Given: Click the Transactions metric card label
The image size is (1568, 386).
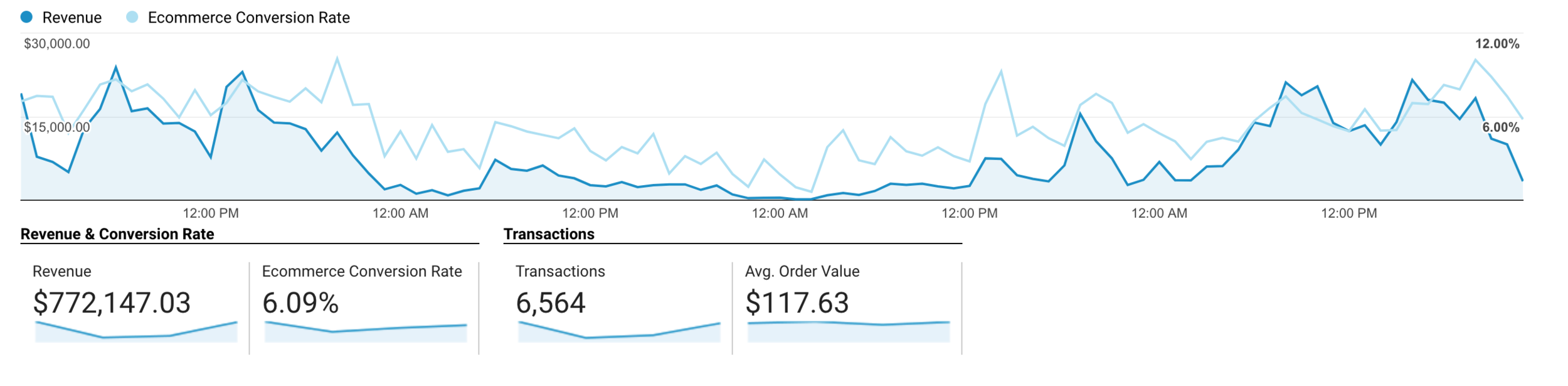Looking at the screenshot, I should click(x=560, y=271).
